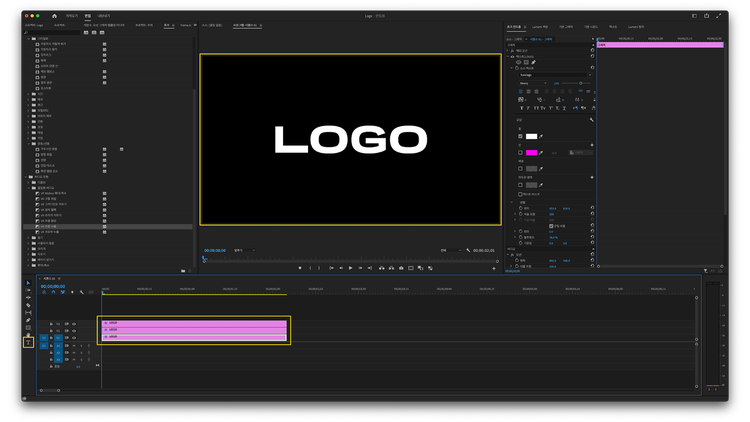Click the new bin folder icon at effects panel bottom
Image resolution: width=750 pixels, height=422 pixels.
(x=183, y=270)
